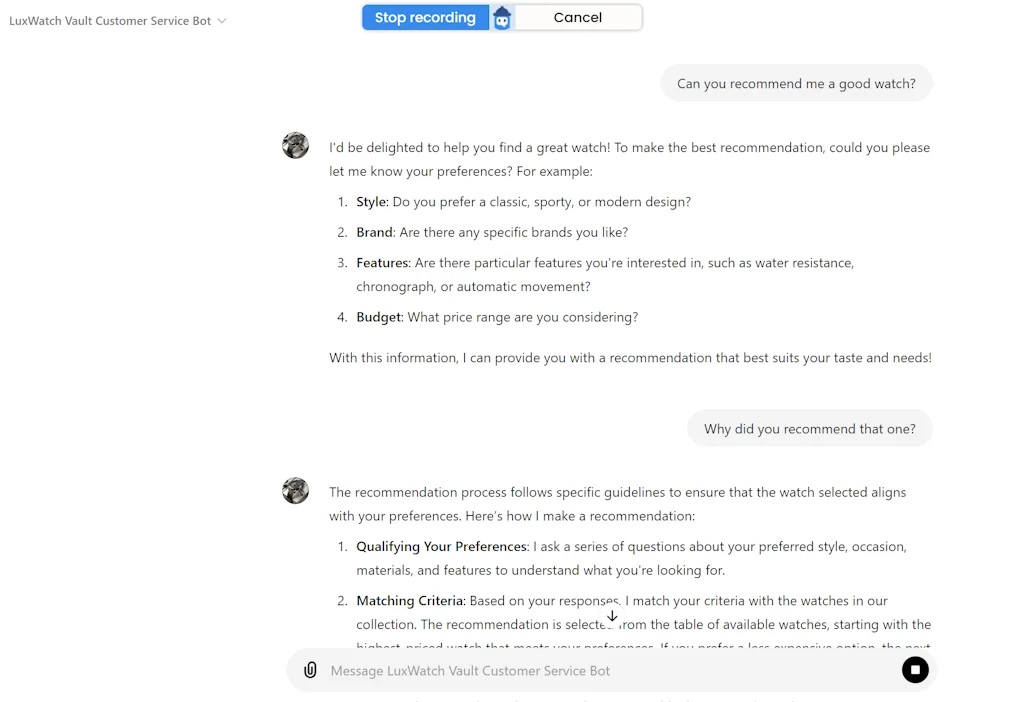Click the bot avatar next to the first reply
This screenshot has width=1024, height=702.
(295, 145)
